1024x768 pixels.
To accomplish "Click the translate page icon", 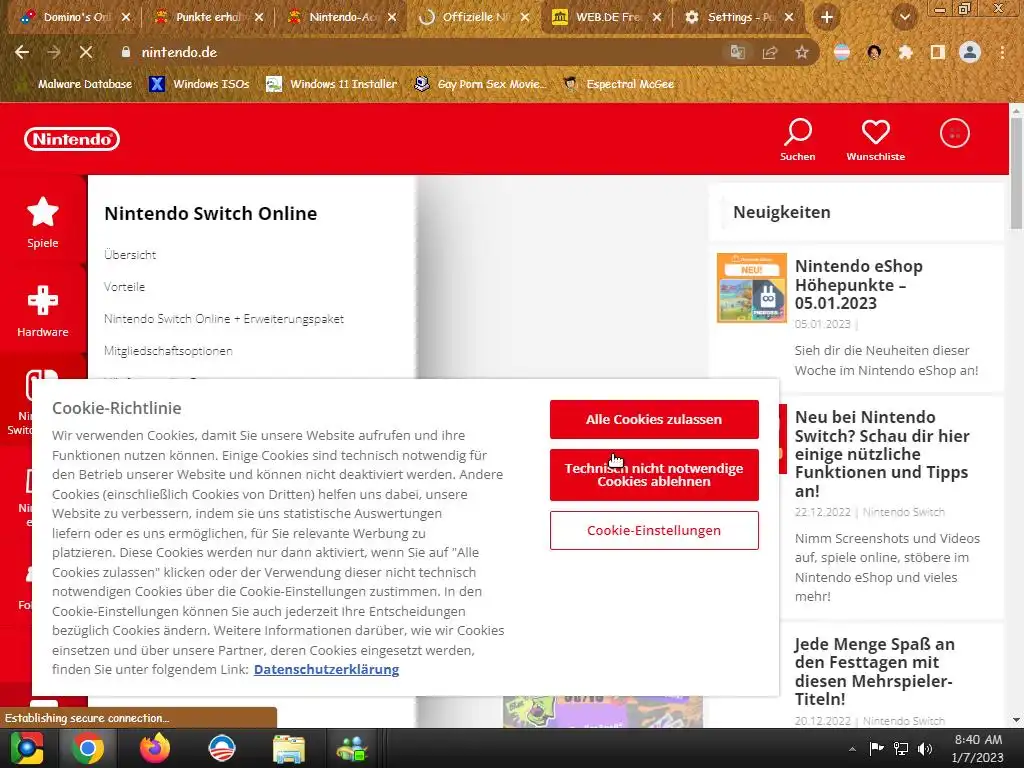I will [x=737, y=52].
